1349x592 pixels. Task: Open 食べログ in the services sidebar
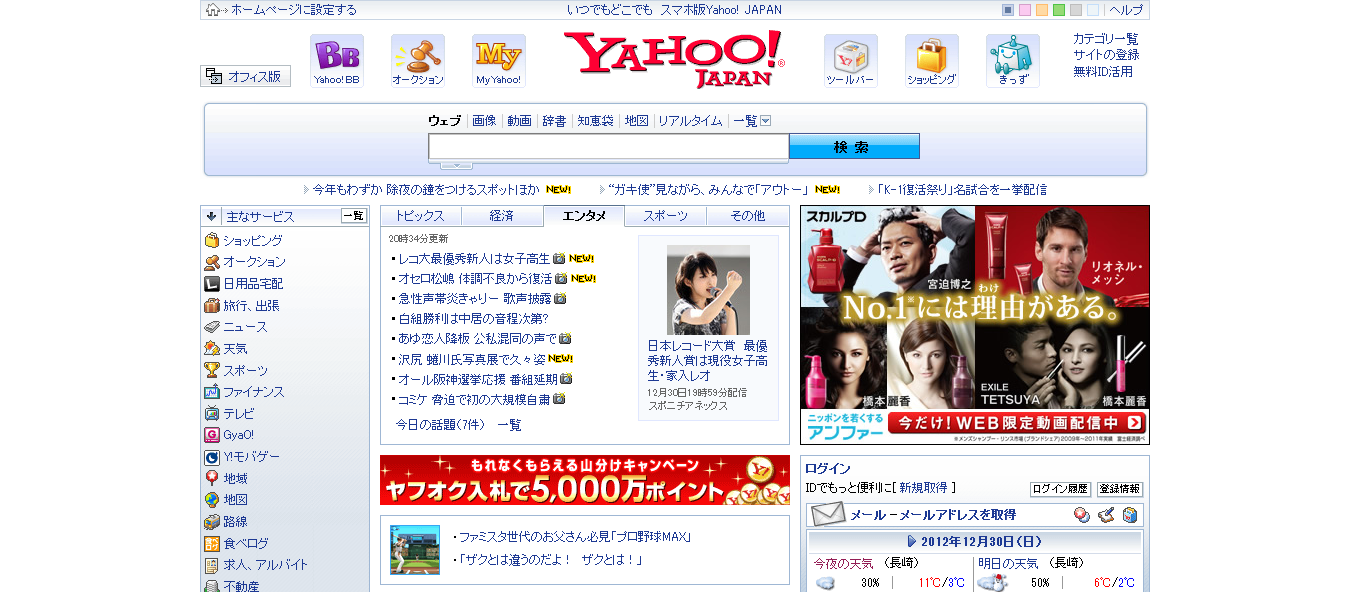pos(246,544)
